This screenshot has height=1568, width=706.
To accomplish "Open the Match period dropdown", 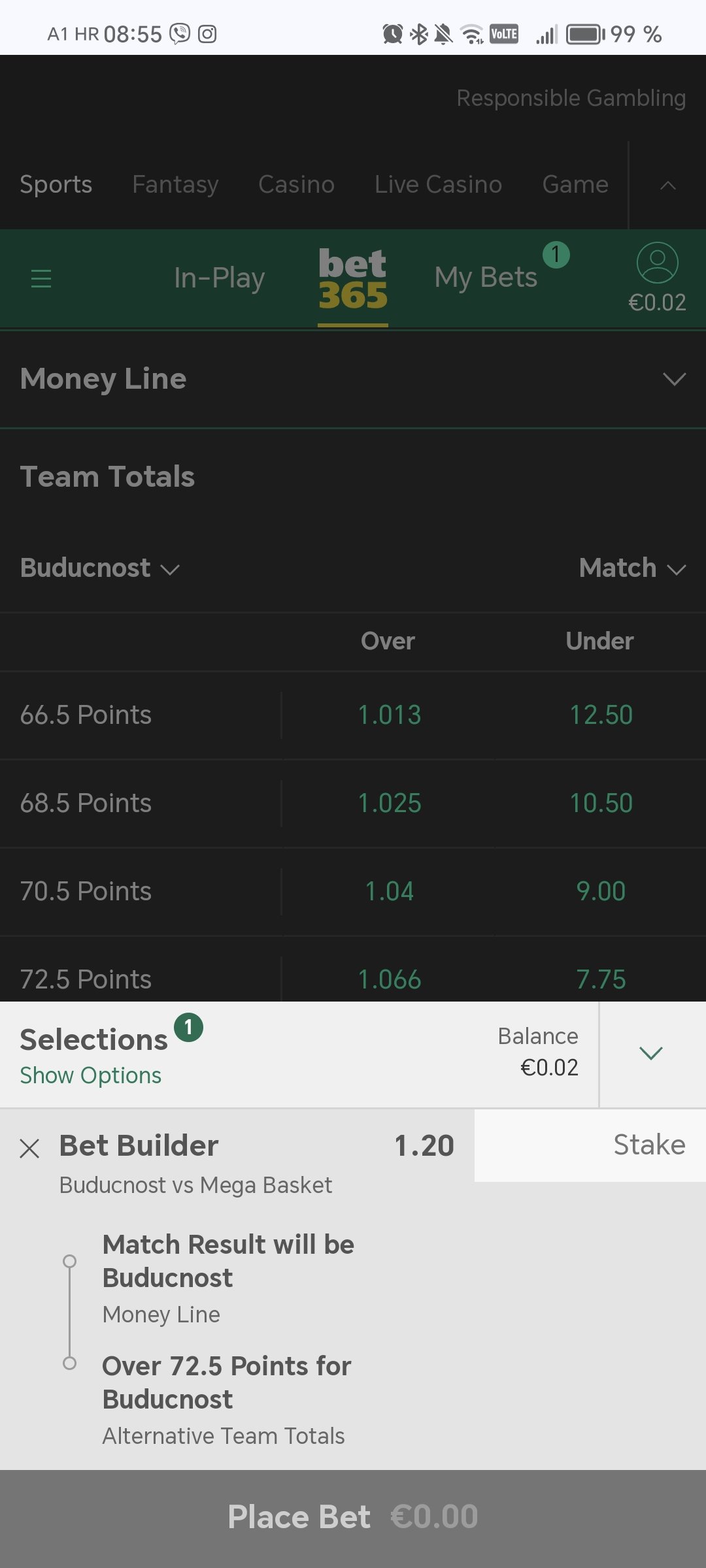I will (x=632, y=568).
